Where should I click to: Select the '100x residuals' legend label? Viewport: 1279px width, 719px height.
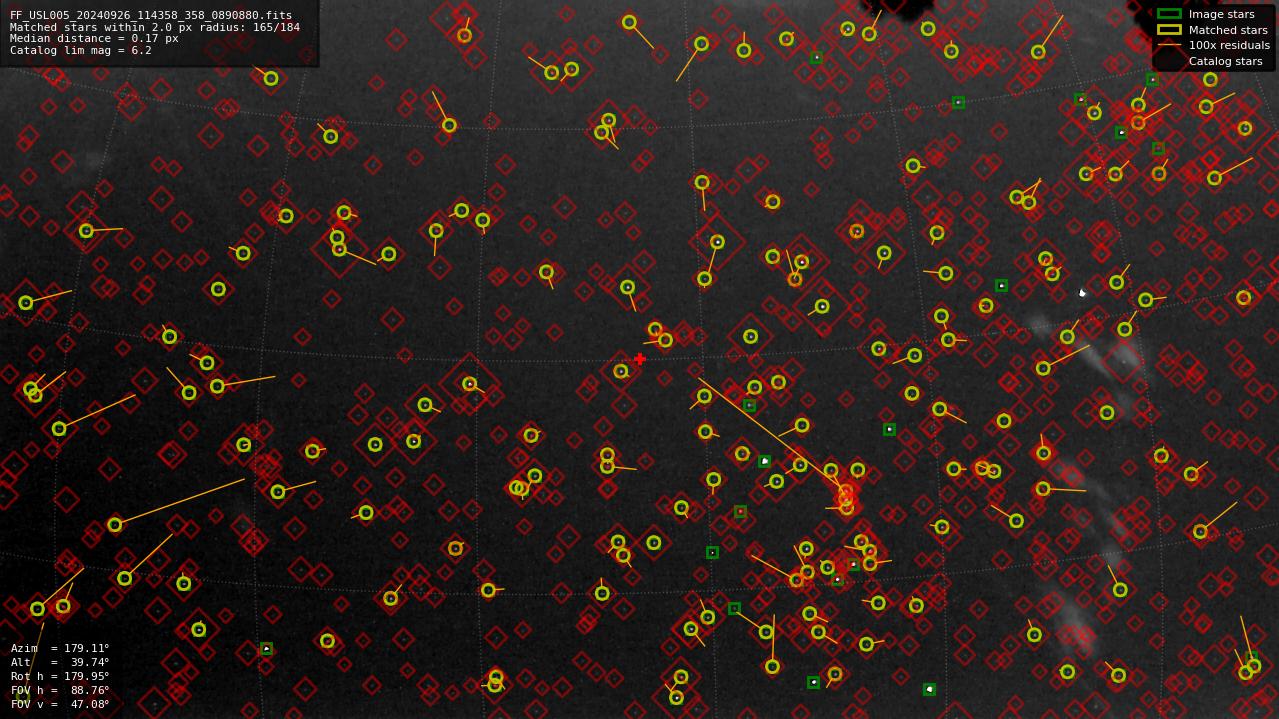tap(1229, 45)
